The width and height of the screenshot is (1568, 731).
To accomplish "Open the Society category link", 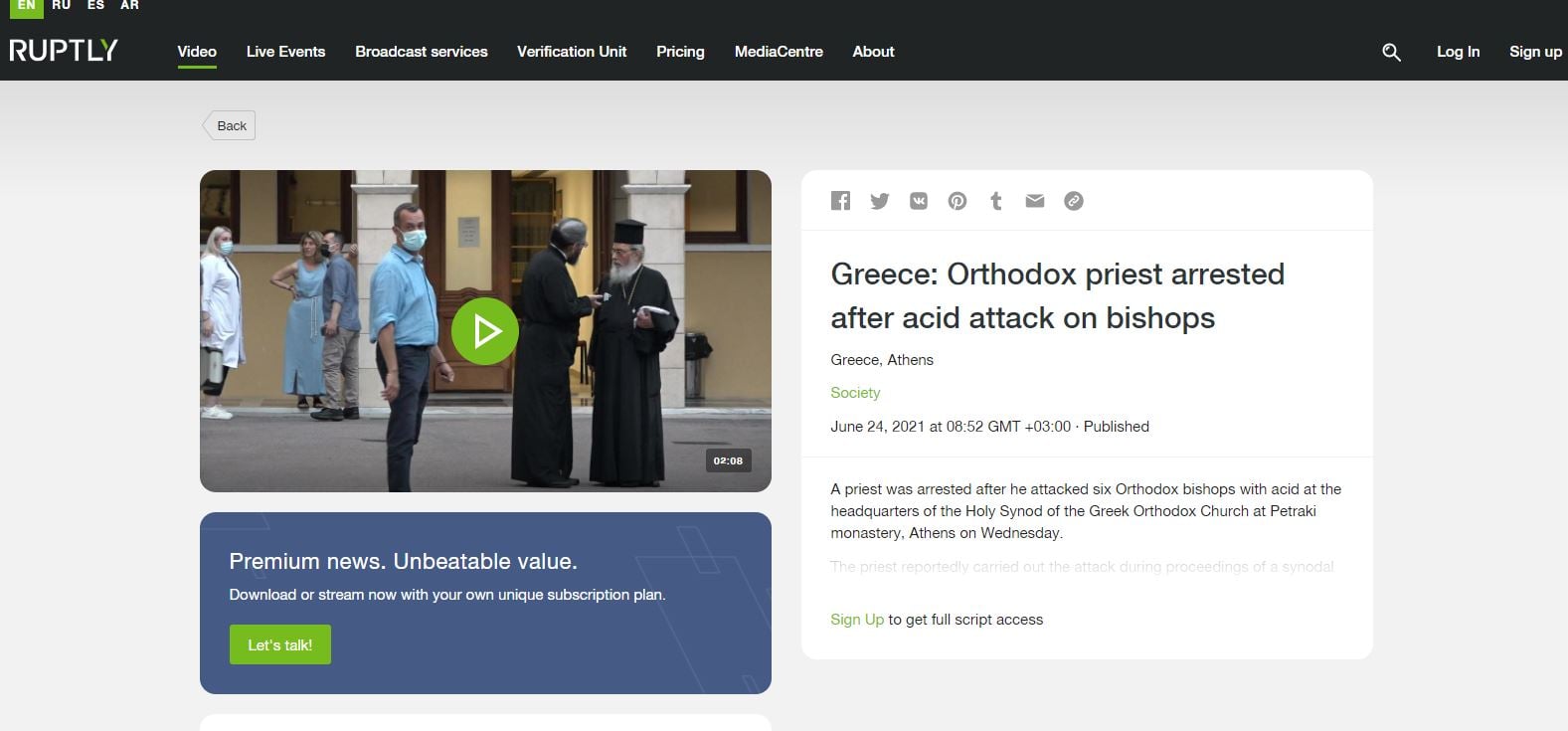I will click(x=855, y=393).
